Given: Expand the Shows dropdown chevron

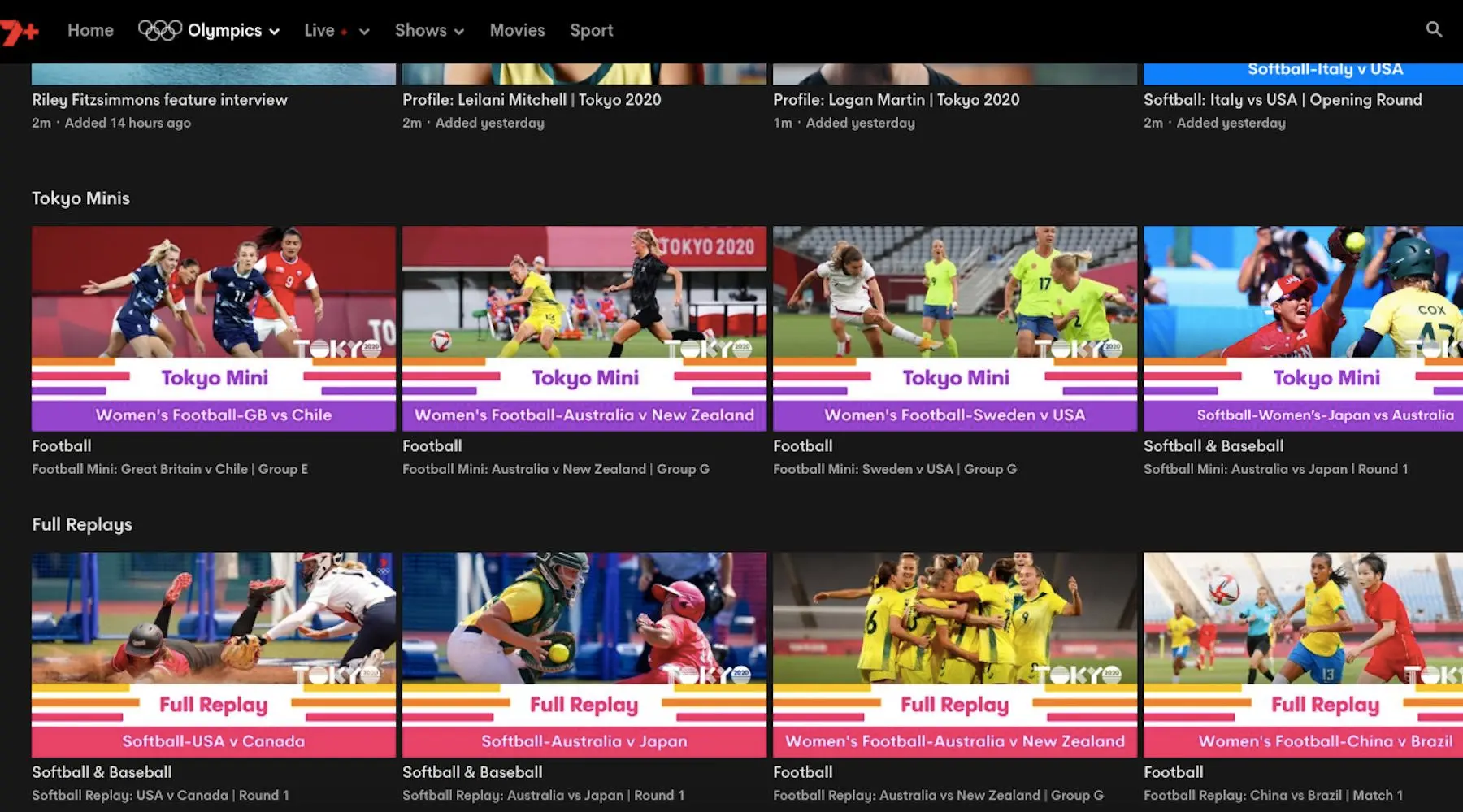Looking at the screenshot, I should pyautogui.click(x=459, y=32).
